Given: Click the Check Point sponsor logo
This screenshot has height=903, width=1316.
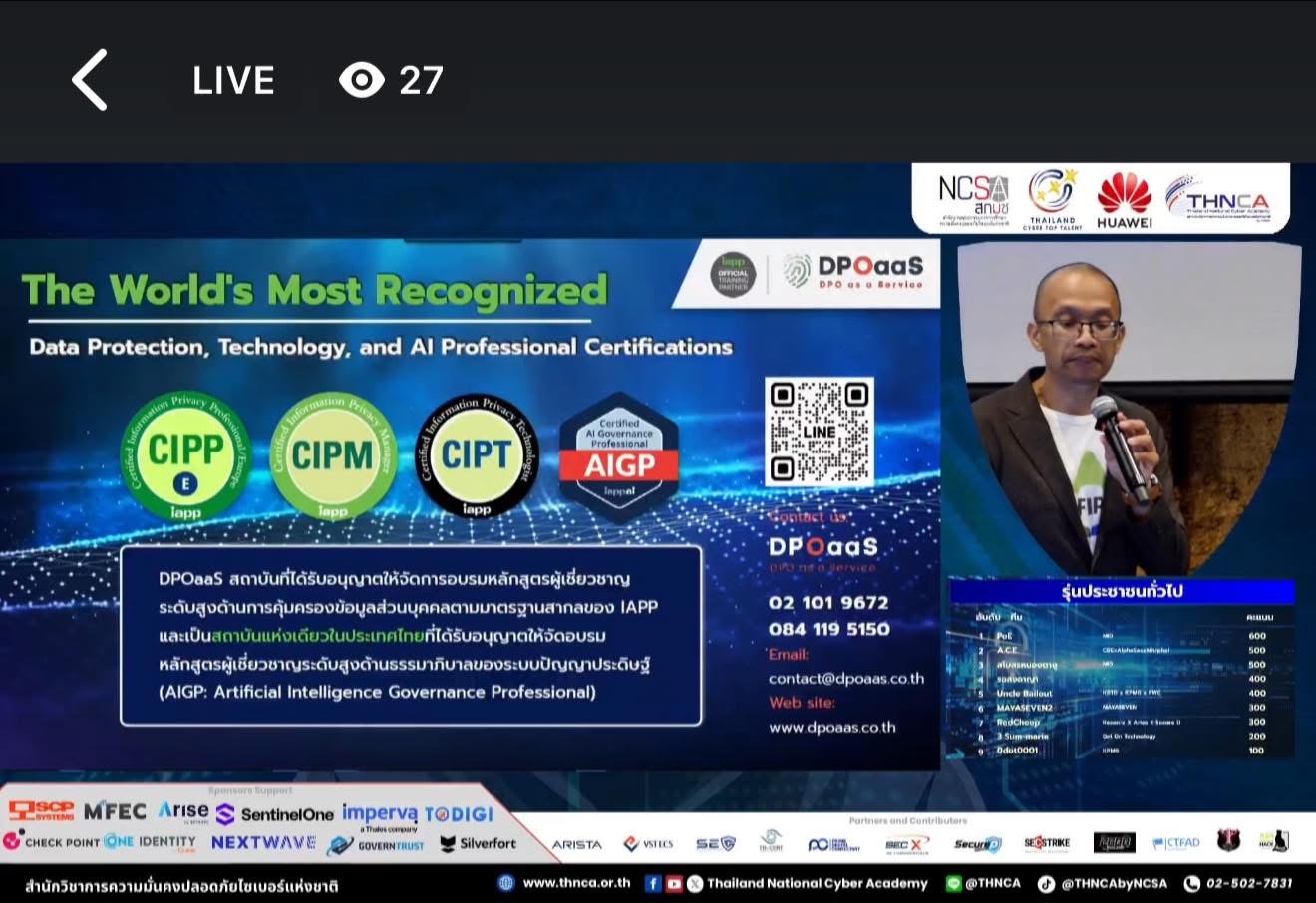Looking at the screenshot, I should pos(51,842).
